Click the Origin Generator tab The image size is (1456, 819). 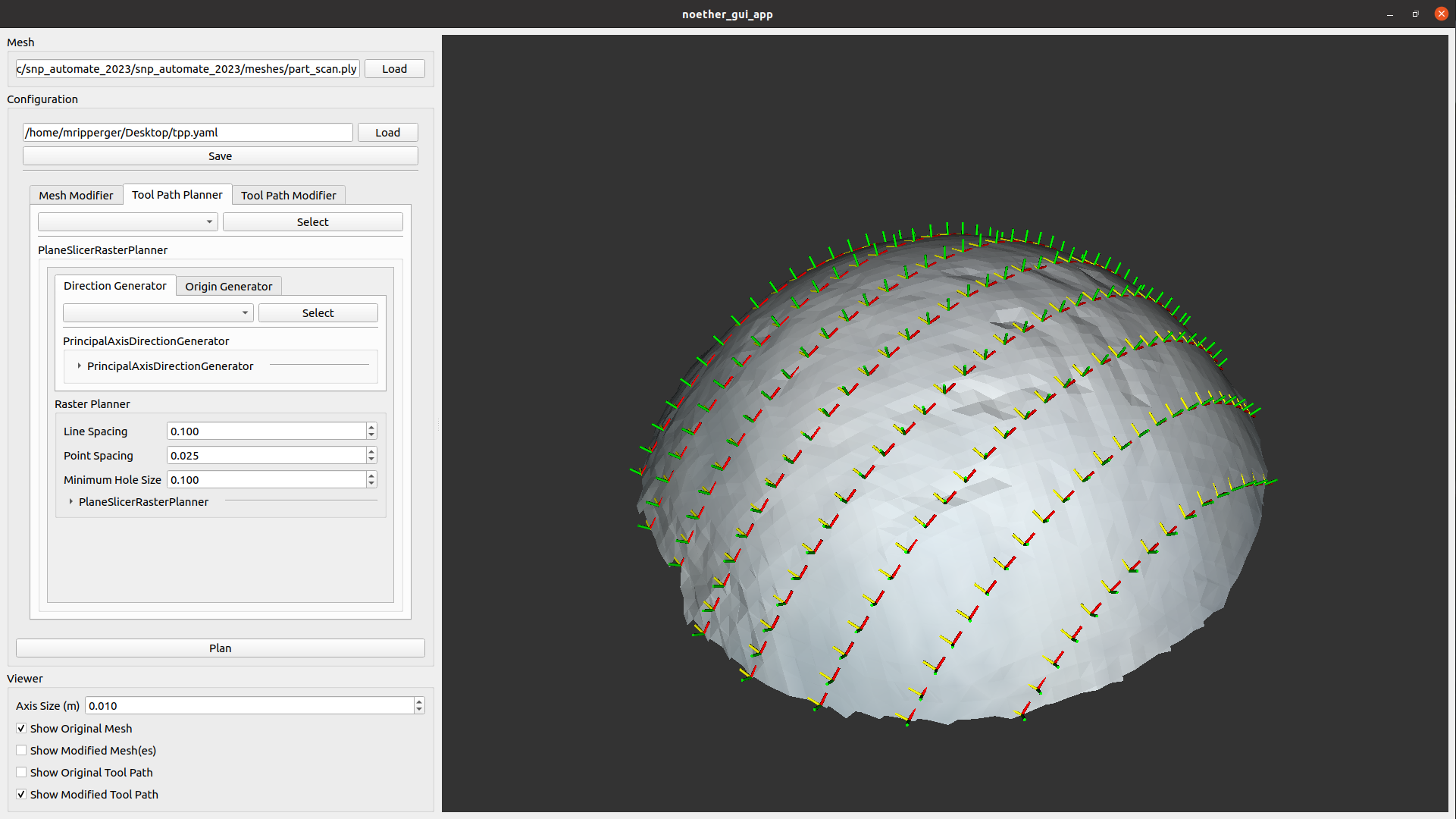coord(228,286)
